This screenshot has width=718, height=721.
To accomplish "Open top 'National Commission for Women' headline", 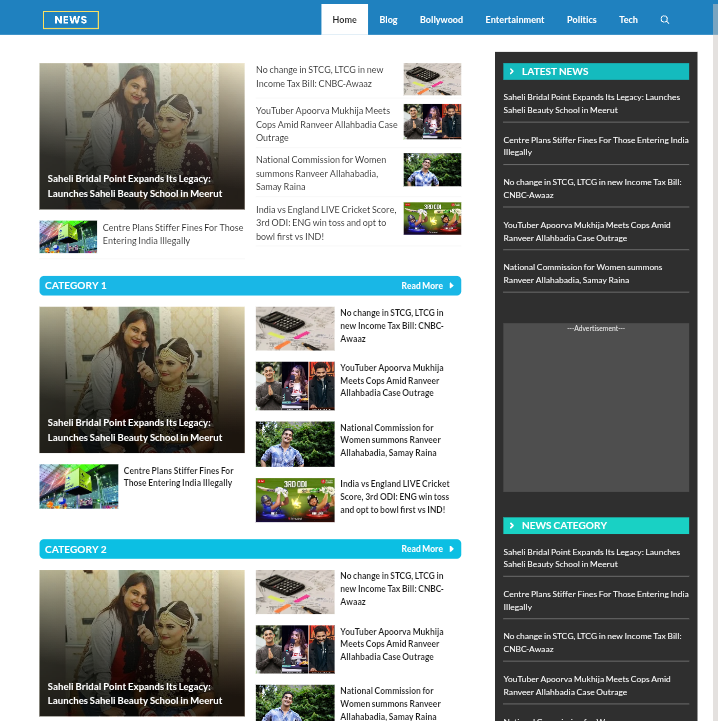I will click(321, 173).
